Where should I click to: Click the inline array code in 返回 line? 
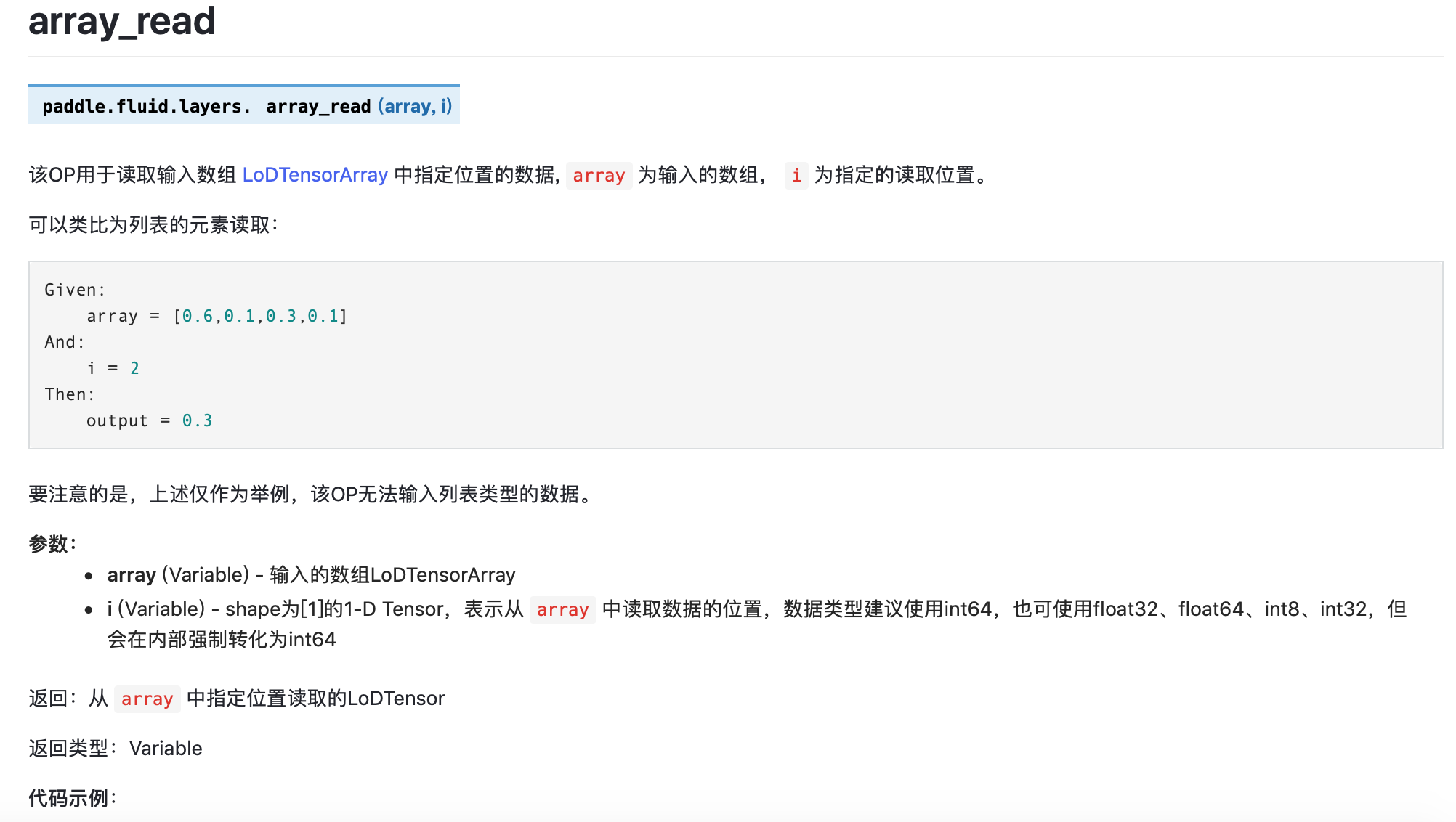tap(147, 699)
